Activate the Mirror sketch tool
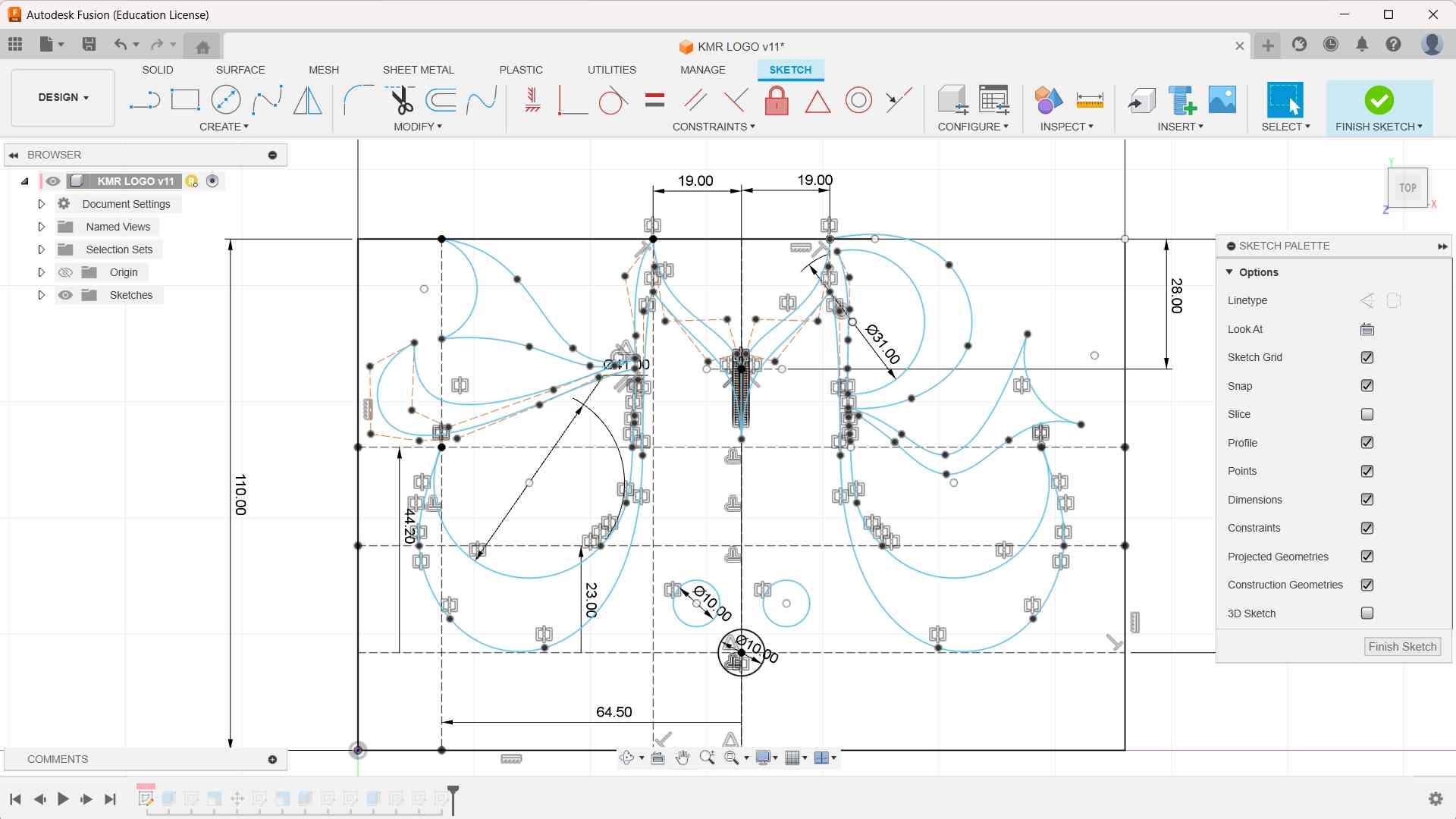1456x819 pixels. click(307, 100)
